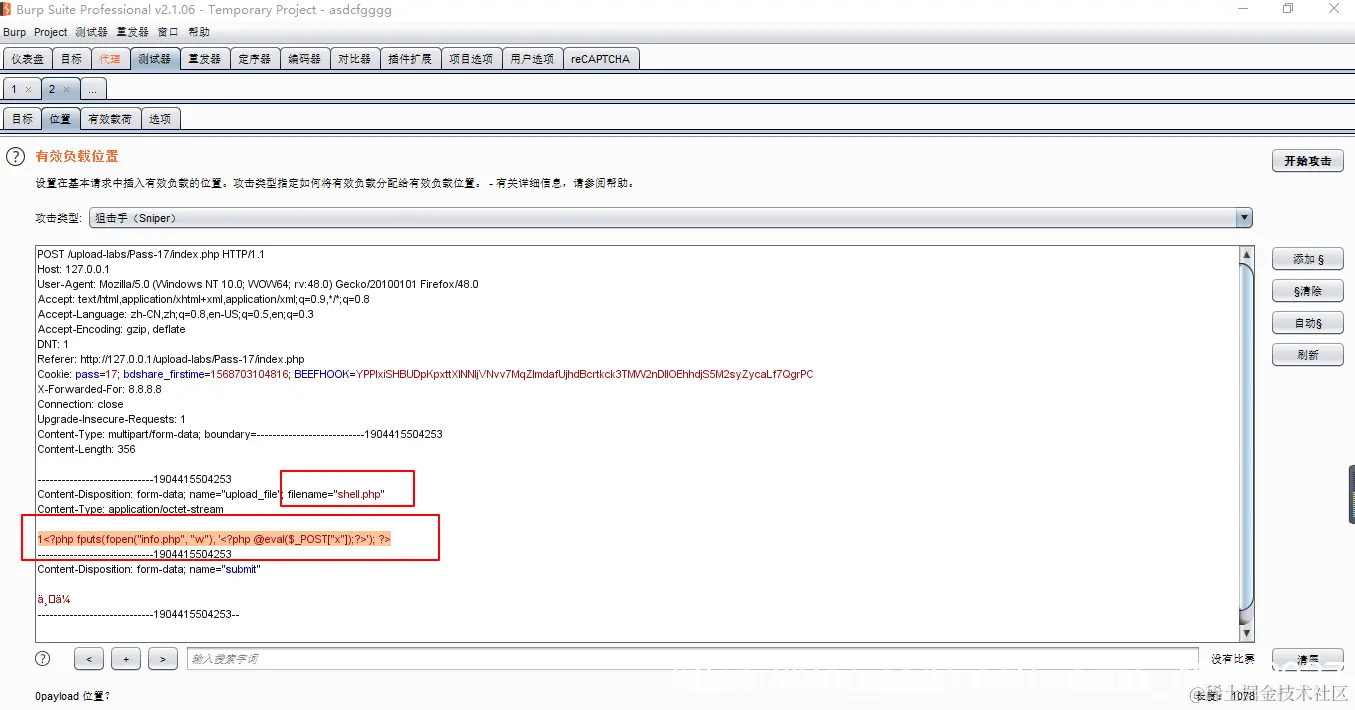Open the 选项 sub-tab
This screenshot has width=1355, height=710.
(x=160, y=119)
